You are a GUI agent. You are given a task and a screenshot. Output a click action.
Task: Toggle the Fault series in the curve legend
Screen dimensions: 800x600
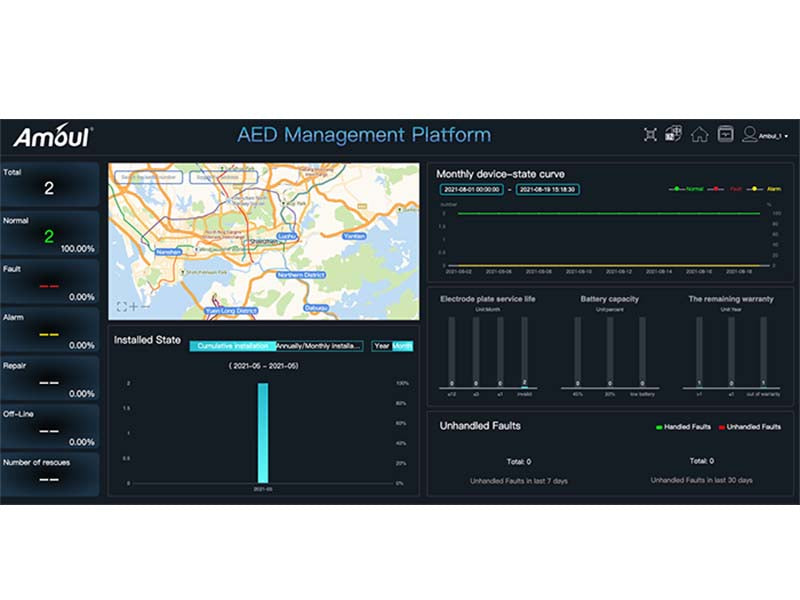tap(732, 189)
